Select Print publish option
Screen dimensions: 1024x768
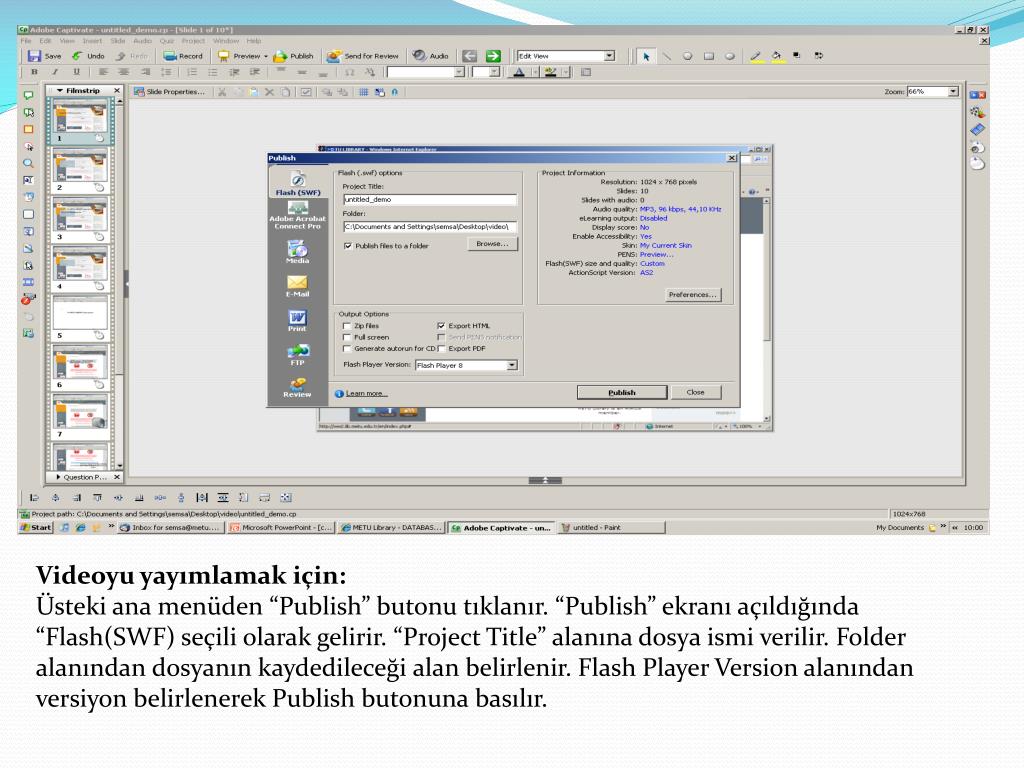[x=297, y=321]
